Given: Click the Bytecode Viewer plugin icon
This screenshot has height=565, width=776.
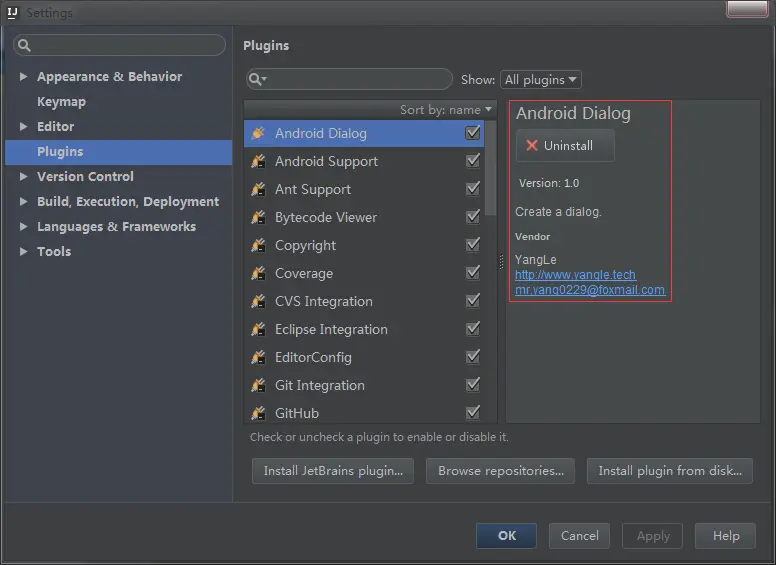Looking at the screenshot, I should click(258, 217).
